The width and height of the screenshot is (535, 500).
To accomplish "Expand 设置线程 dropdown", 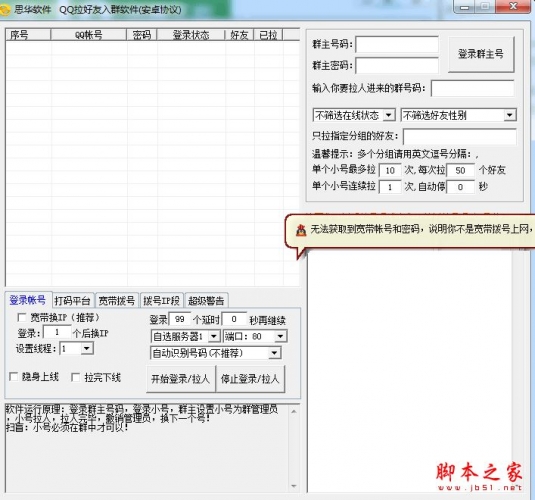I will tap(87, 348).
